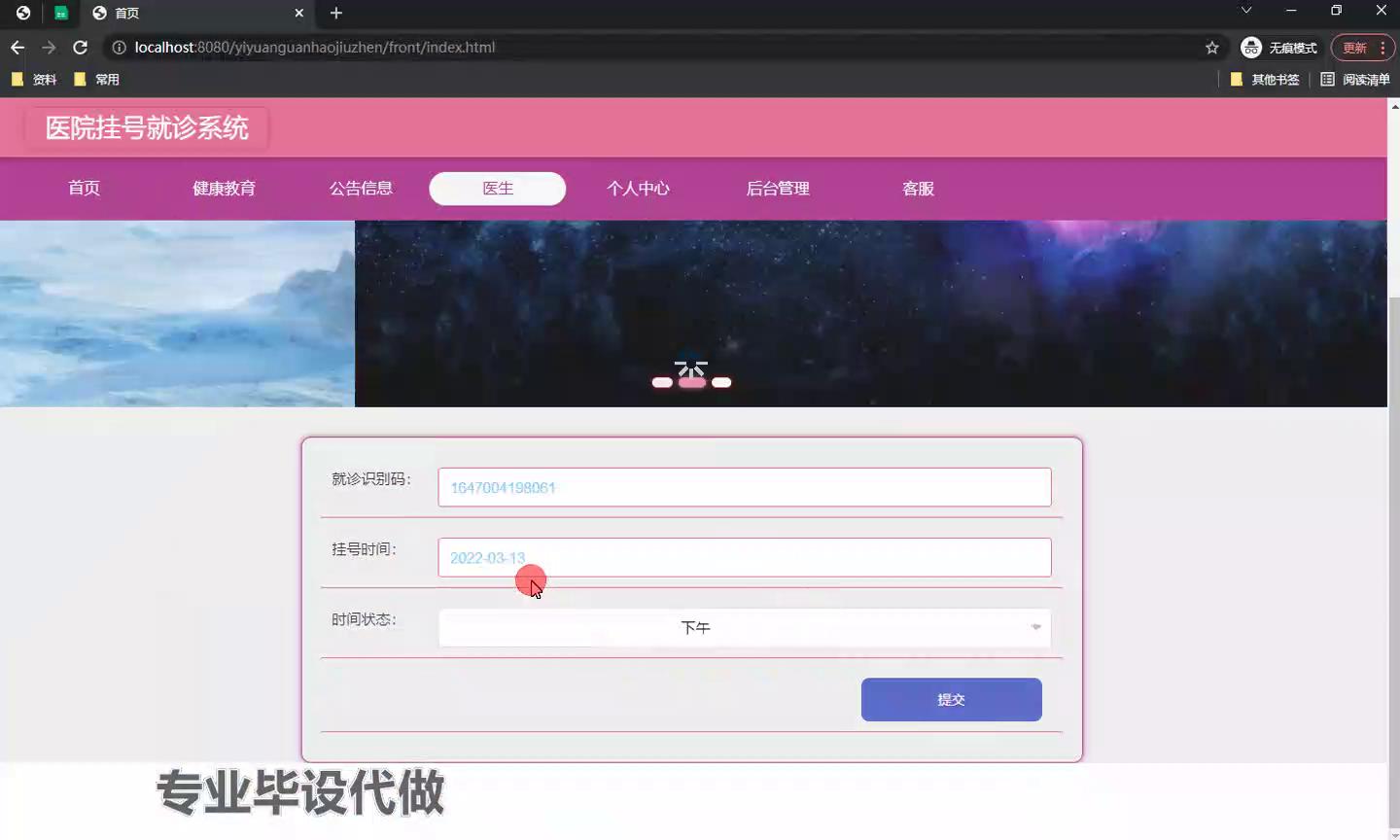The width and height of the screenshot is (1400, 840).
Task: Click the browser back arrow icon
Action: [x=17, y=48]
